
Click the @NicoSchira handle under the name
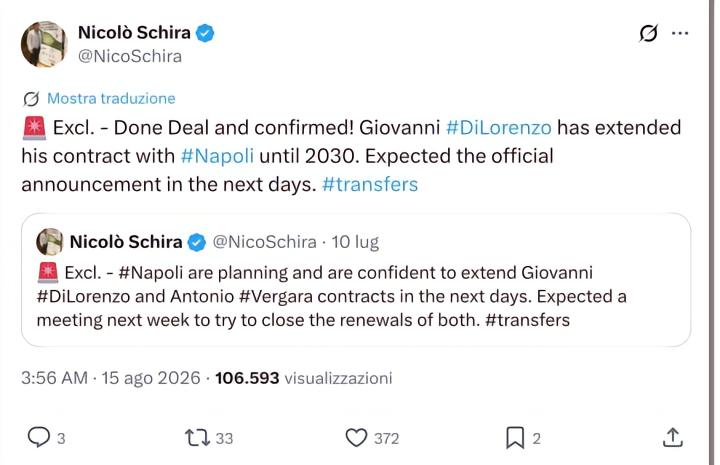(130, 56)
